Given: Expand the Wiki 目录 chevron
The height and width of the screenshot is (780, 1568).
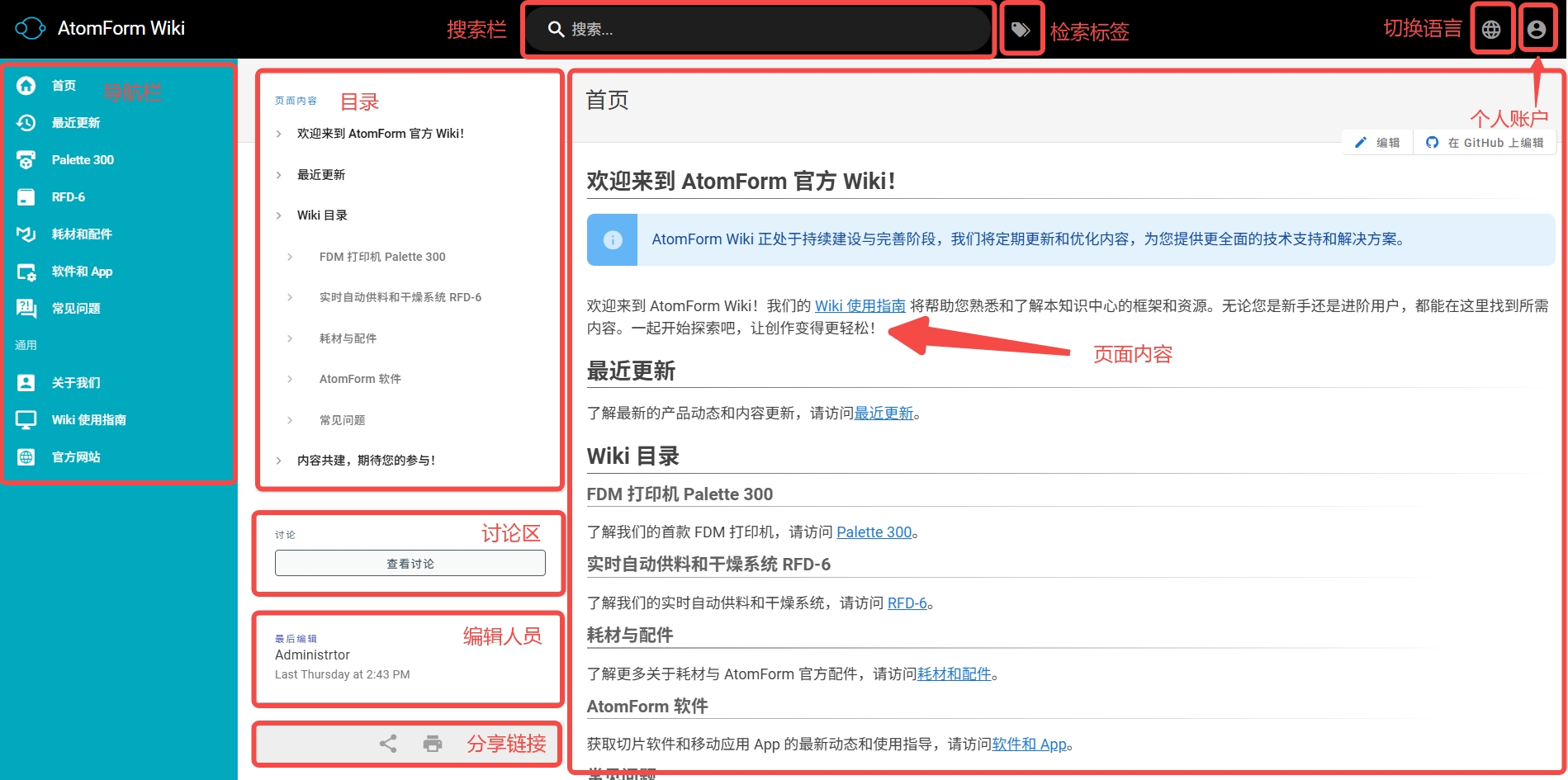Looking at the screenshot, I should [279, 215].
